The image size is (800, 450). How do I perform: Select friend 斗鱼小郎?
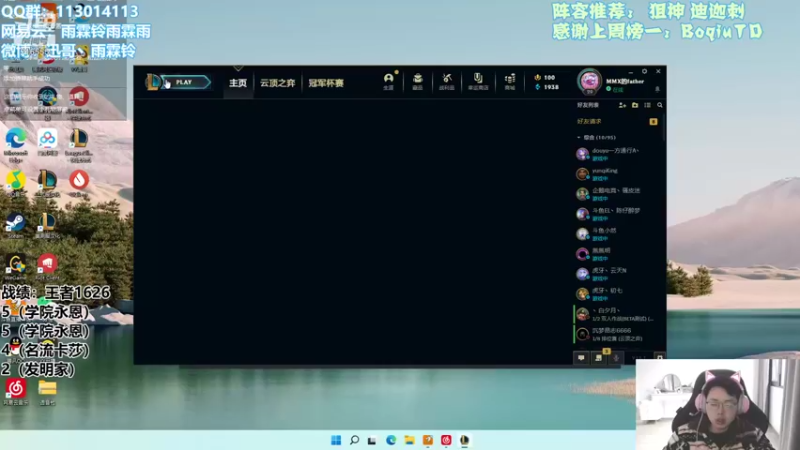pyautogui.click(x=617, y=234)
